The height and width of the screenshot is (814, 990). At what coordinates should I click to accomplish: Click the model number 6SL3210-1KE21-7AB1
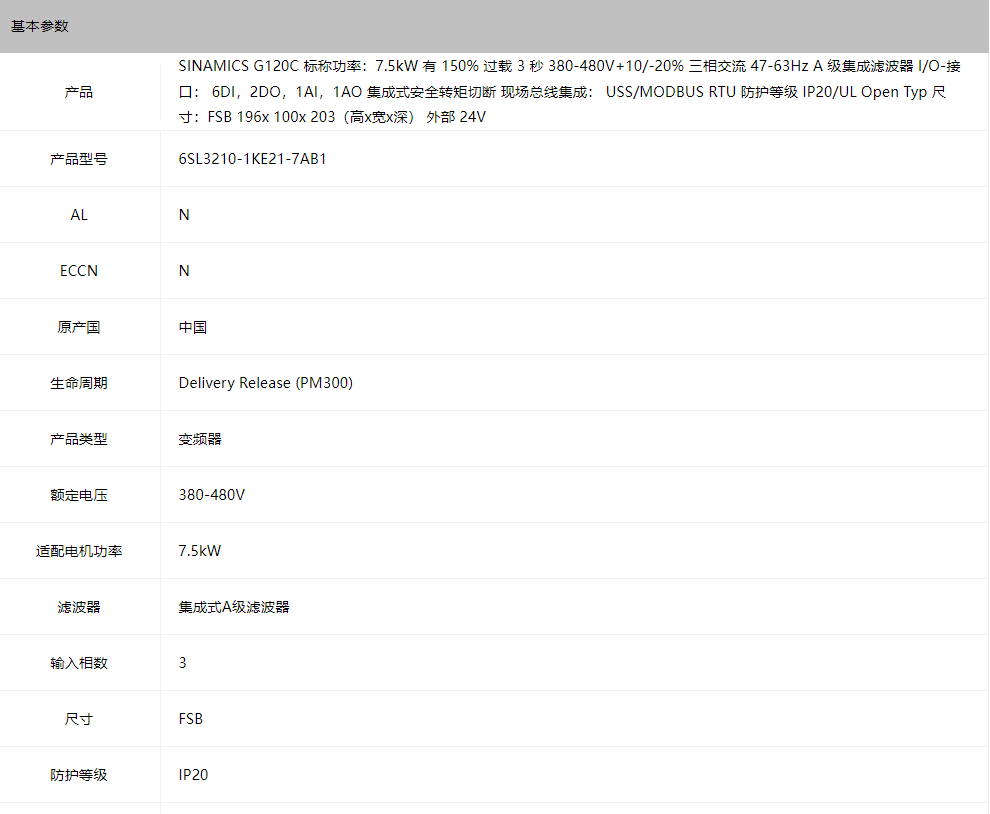[x=253, y=159]
